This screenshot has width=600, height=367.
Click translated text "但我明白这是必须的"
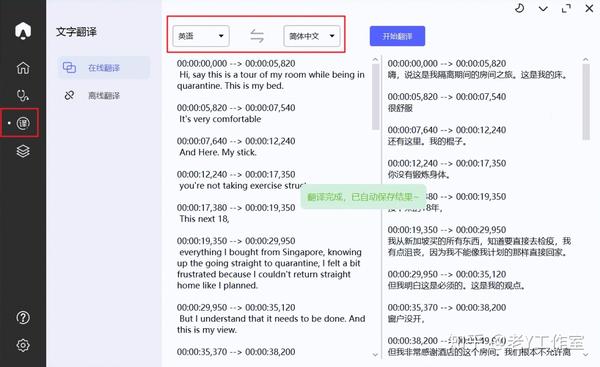(426, 285)
